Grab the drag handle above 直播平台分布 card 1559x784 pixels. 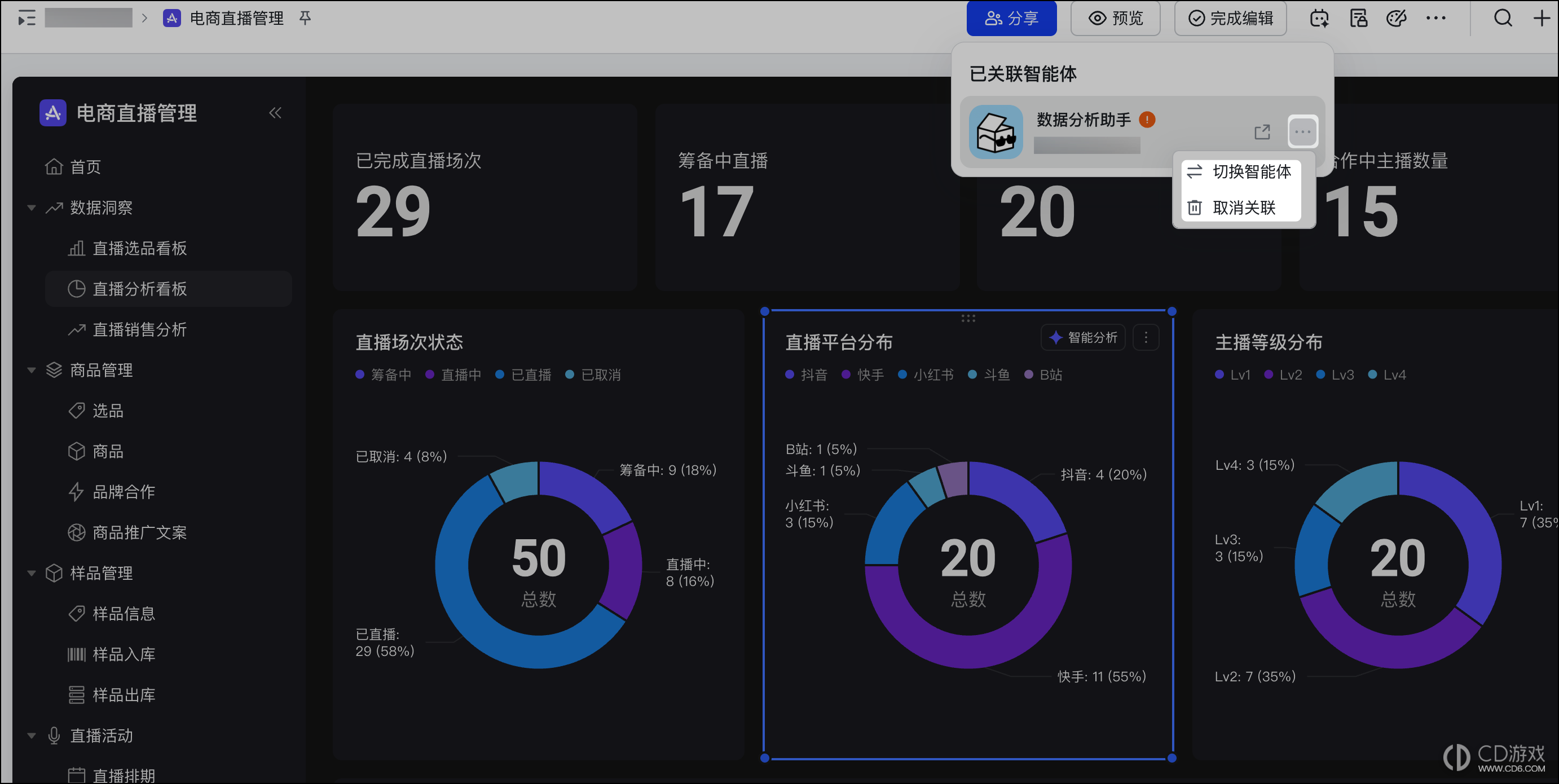(968, 318)
